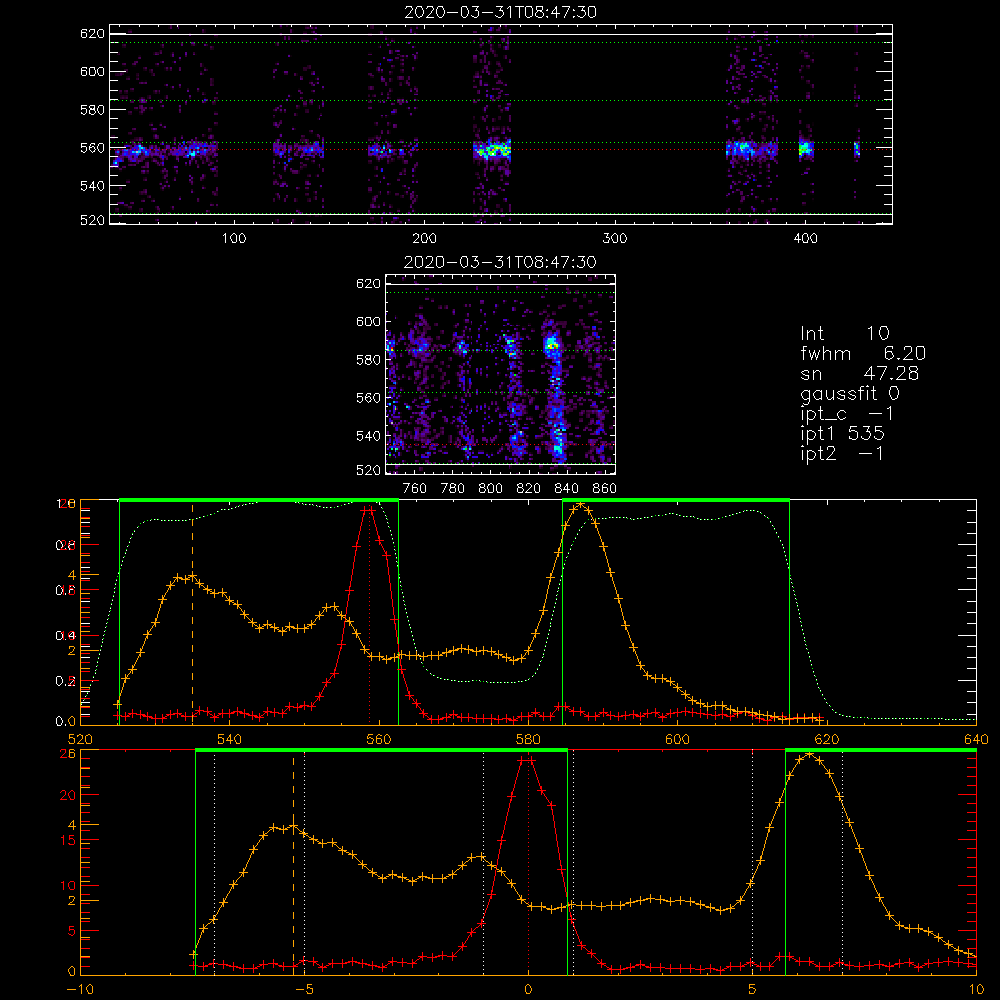Viewport: 1000px width, 1000px height.
Task: Select the 'ipt2 -1' readout line
Action: point(842,453)
